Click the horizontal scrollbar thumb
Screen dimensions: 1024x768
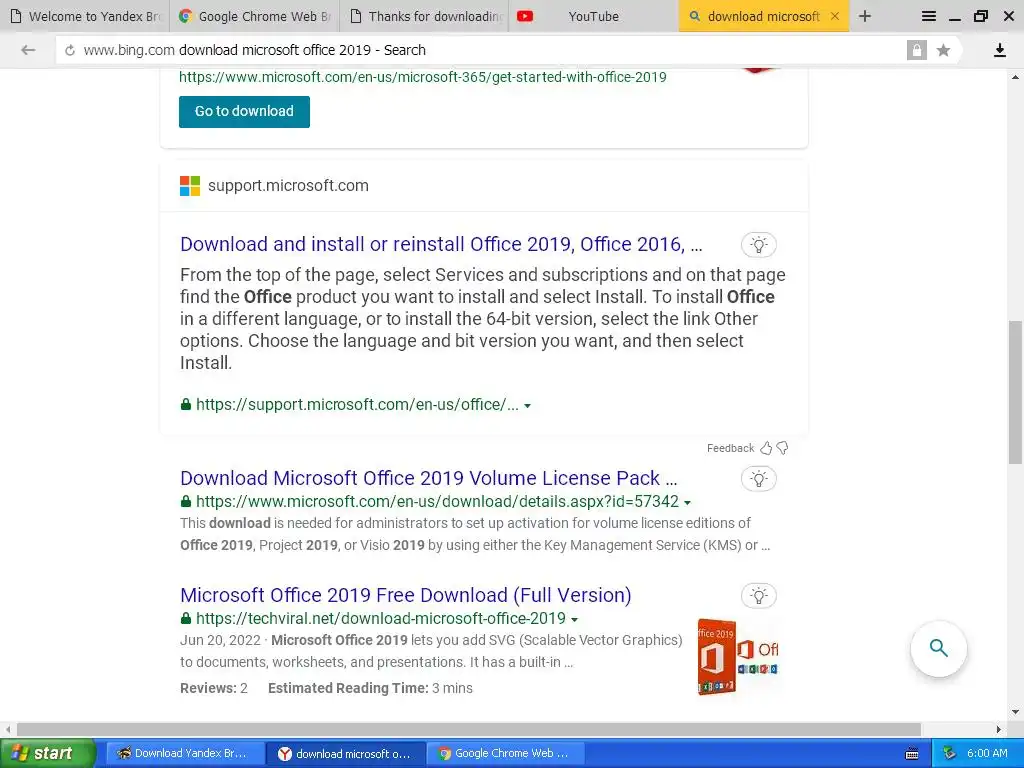468,729
